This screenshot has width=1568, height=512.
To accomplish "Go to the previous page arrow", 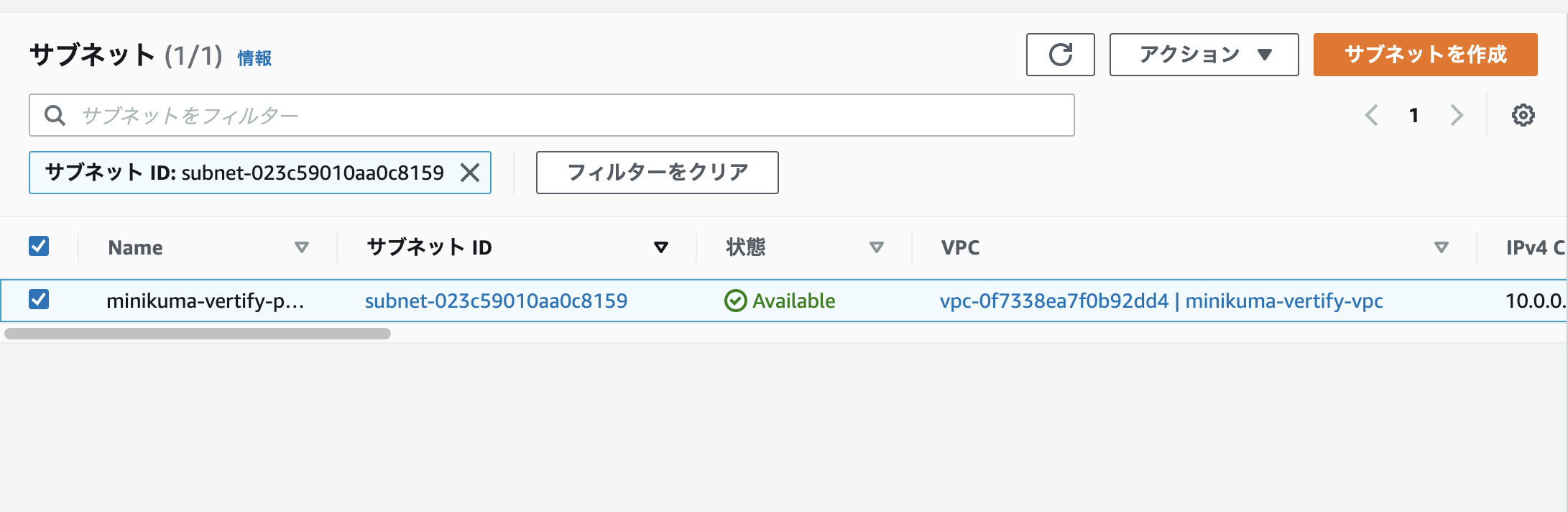I will coord(1373,114).
